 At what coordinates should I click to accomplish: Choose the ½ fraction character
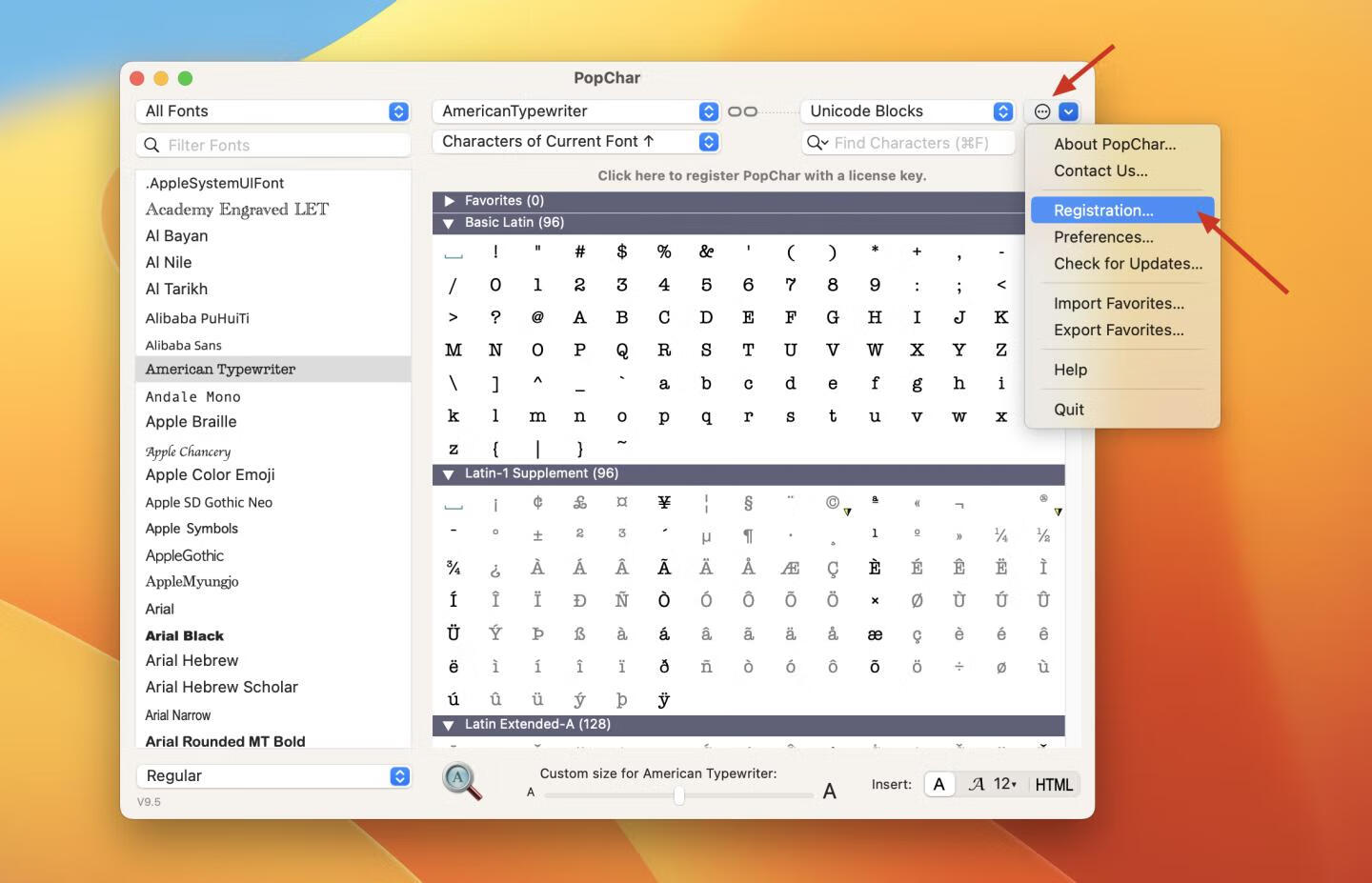(1043, 535)
